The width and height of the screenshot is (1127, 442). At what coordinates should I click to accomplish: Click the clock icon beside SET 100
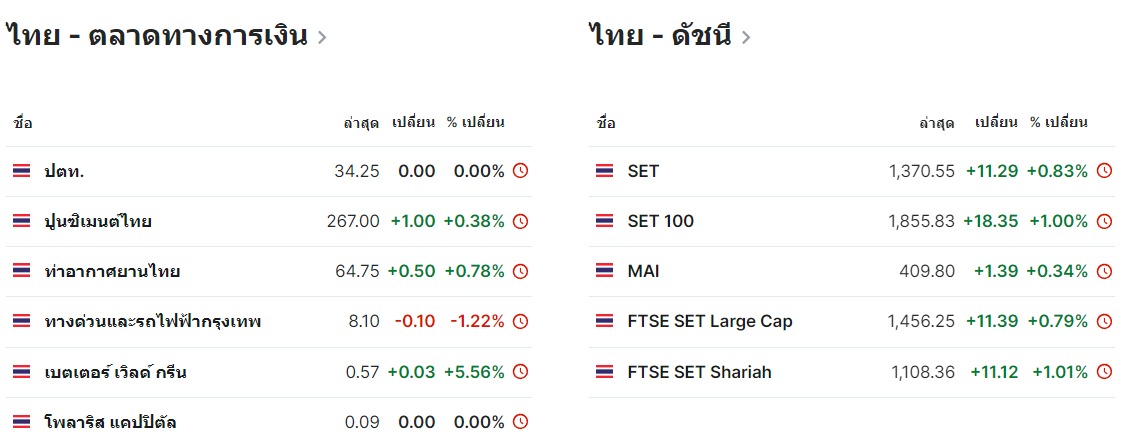tap(1104, 221)
